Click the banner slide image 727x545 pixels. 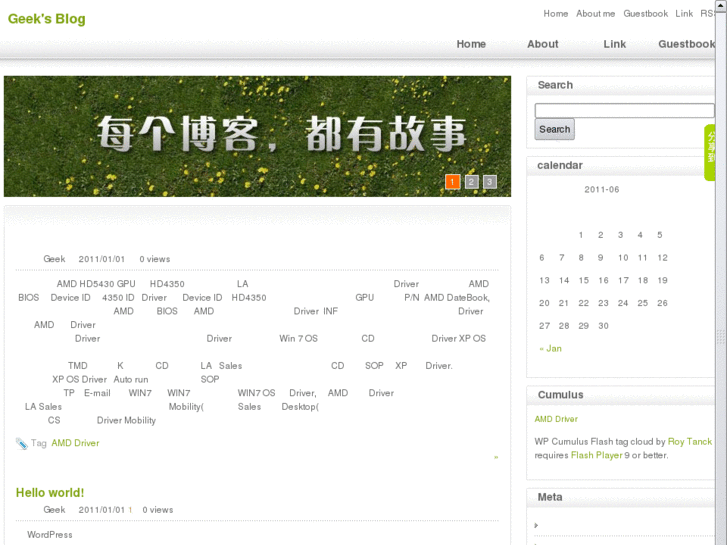click(257, 136)
